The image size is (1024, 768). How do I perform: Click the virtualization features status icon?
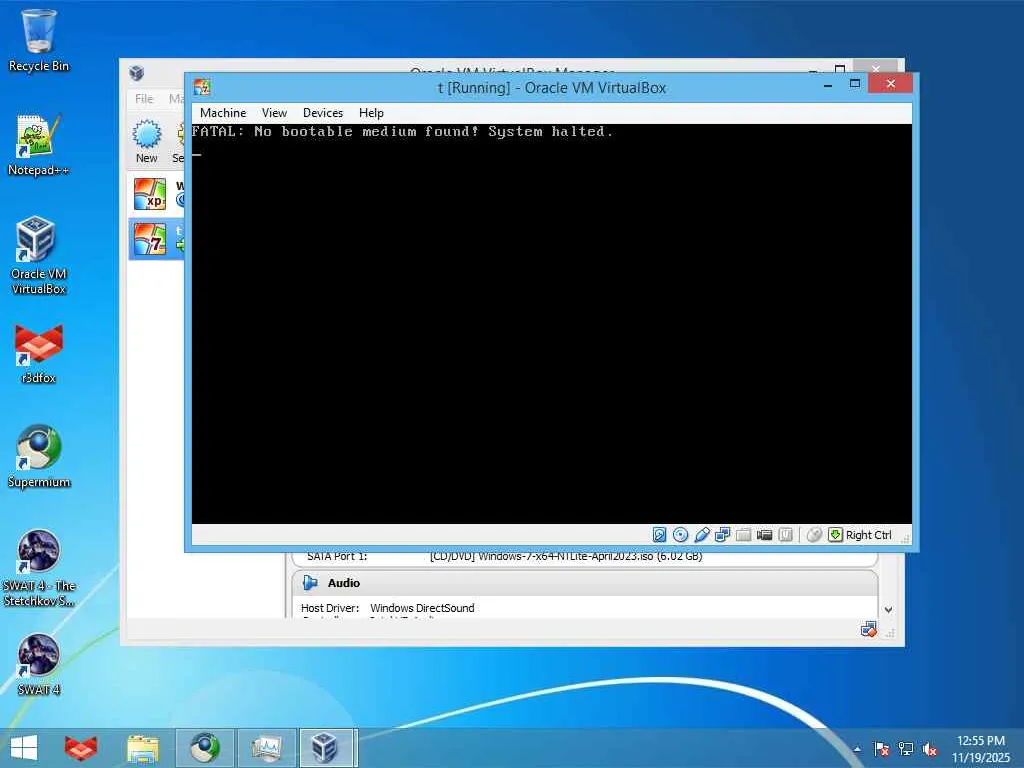pyautogui.click(x=786, y=535)
